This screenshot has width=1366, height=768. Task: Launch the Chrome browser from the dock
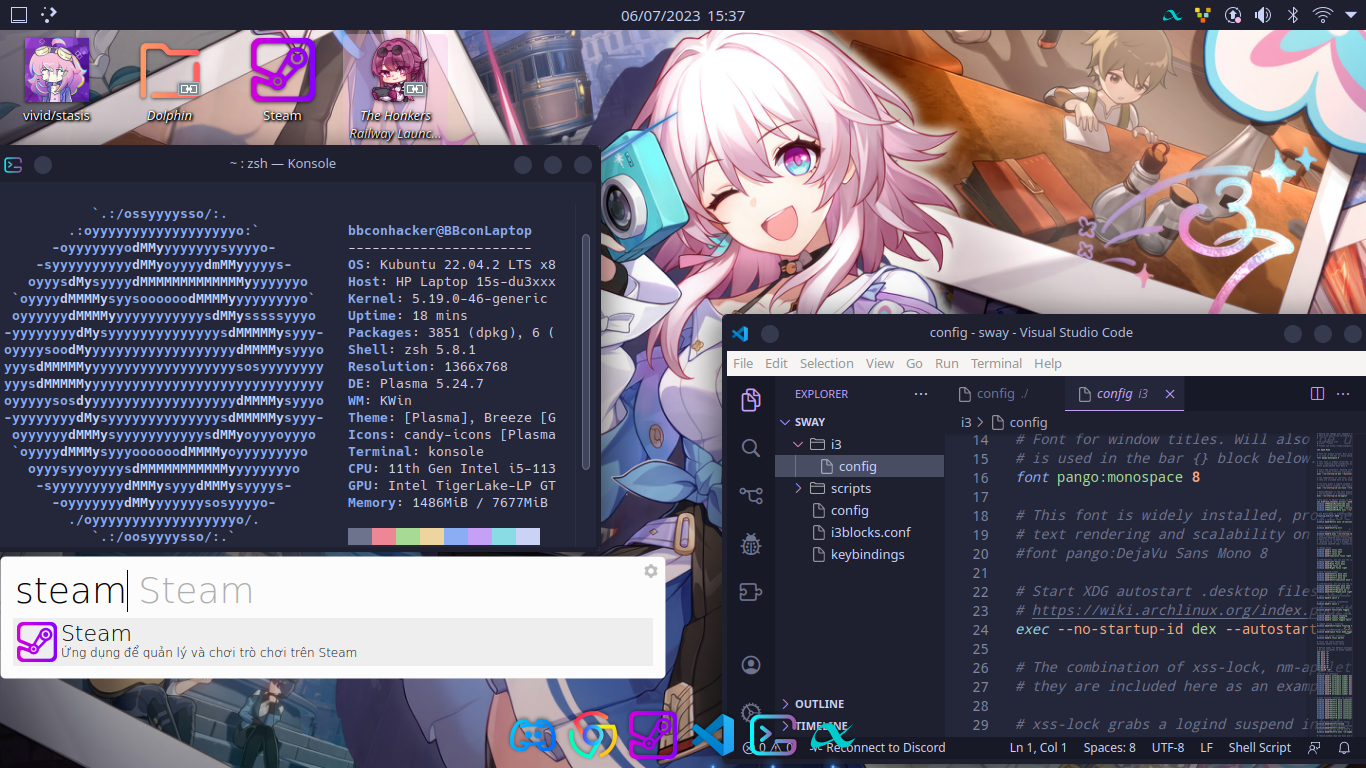coord(592,735)
